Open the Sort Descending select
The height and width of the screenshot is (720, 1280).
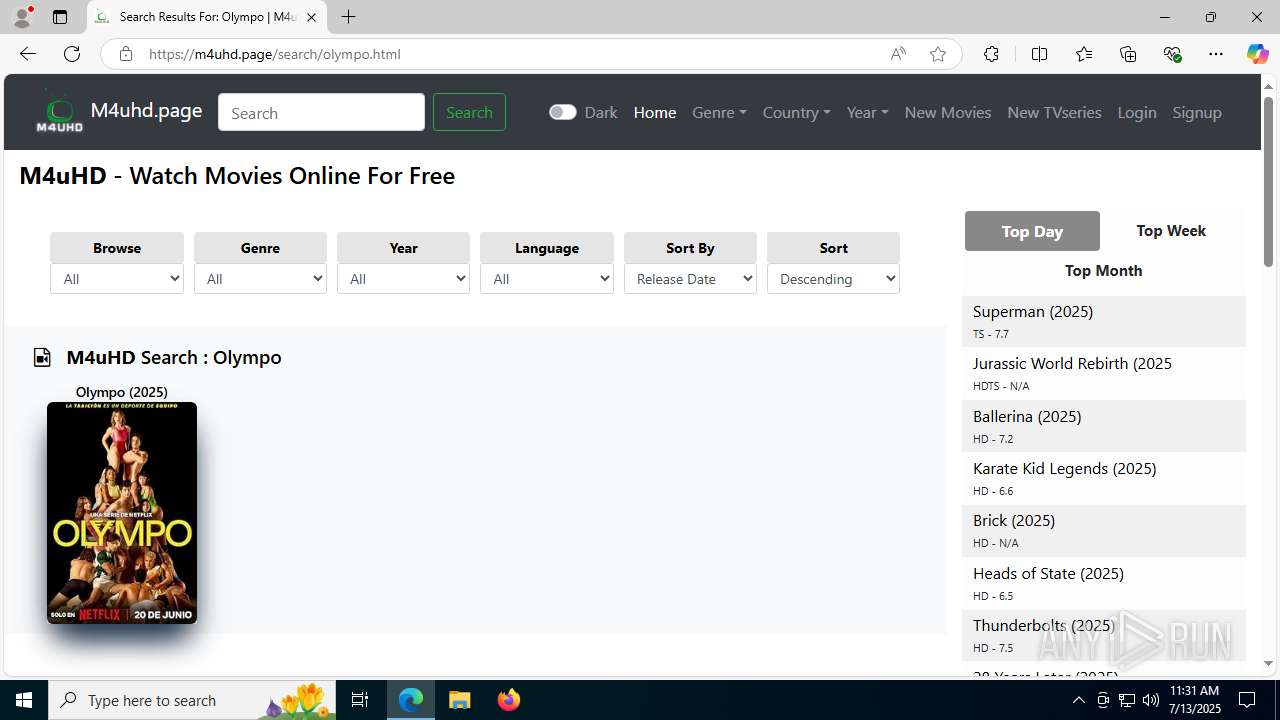[833, 279]
